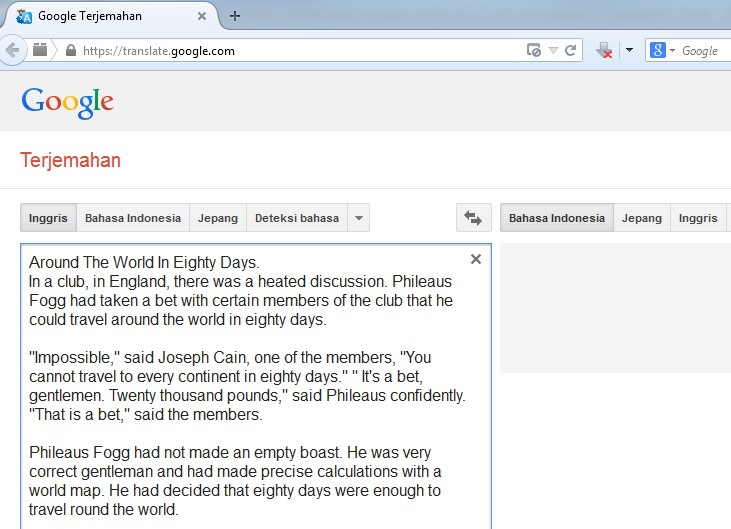Image resolution: width=731 pixels, height=529 pixels.
Task: Swap source and target languages
Action: click(473, 218)
